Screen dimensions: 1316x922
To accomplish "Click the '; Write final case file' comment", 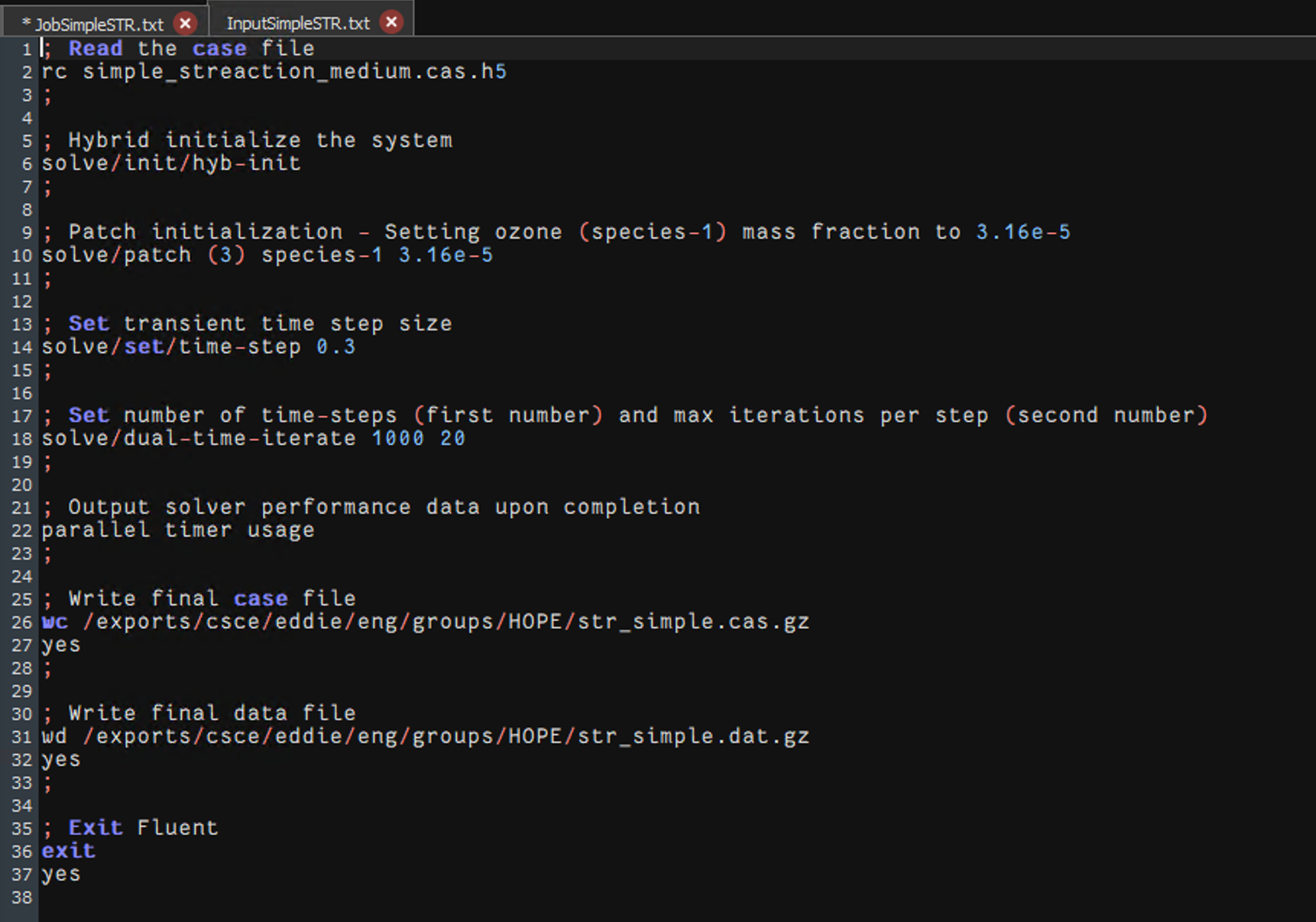I will pos(199,599).
